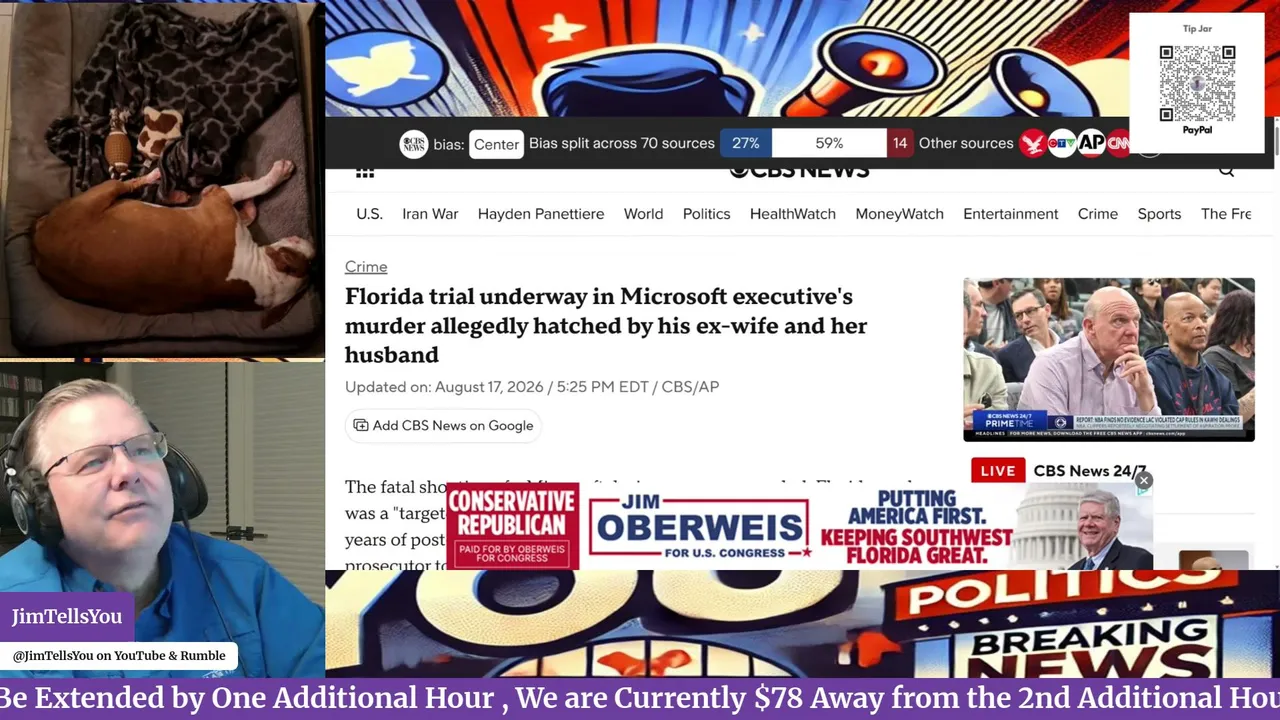Click the Center bias rating badge
Image resolution: width=1280 pixels, height=720 pixels.
pyautogui.click(x=496, y=144)
